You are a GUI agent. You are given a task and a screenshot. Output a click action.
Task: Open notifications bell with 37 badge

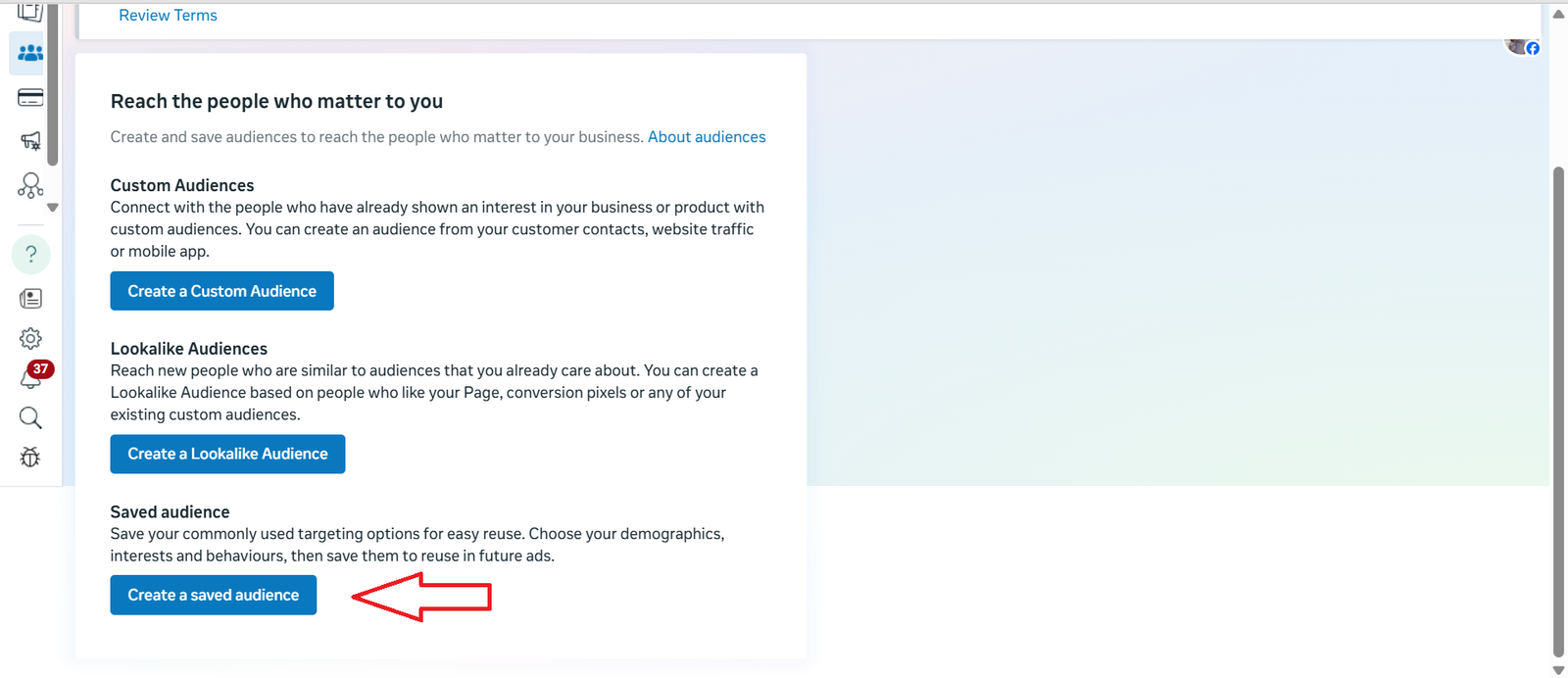32,376
